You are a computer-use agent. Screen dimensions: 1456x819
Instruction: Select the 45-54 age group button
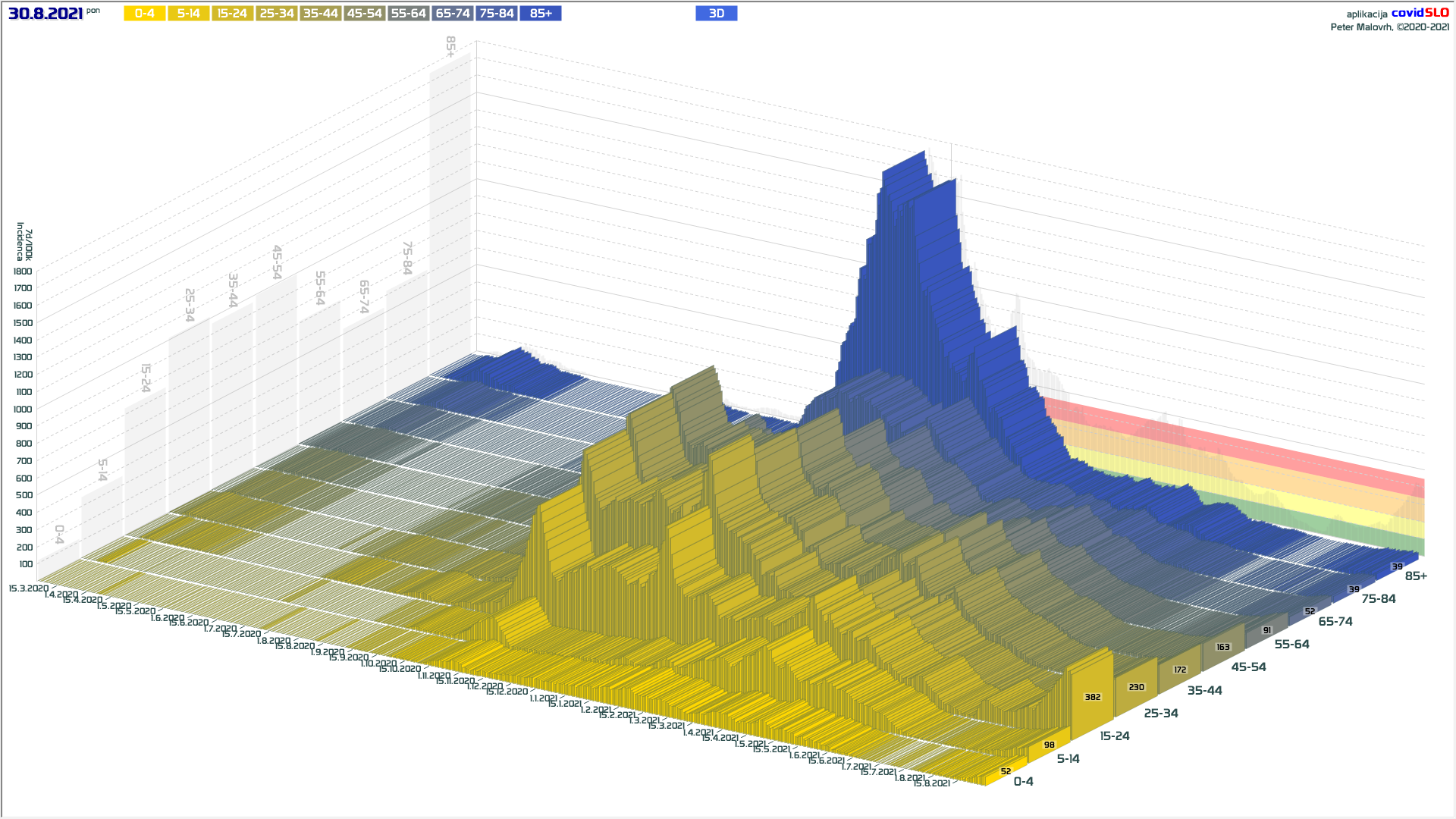[364, 14]
